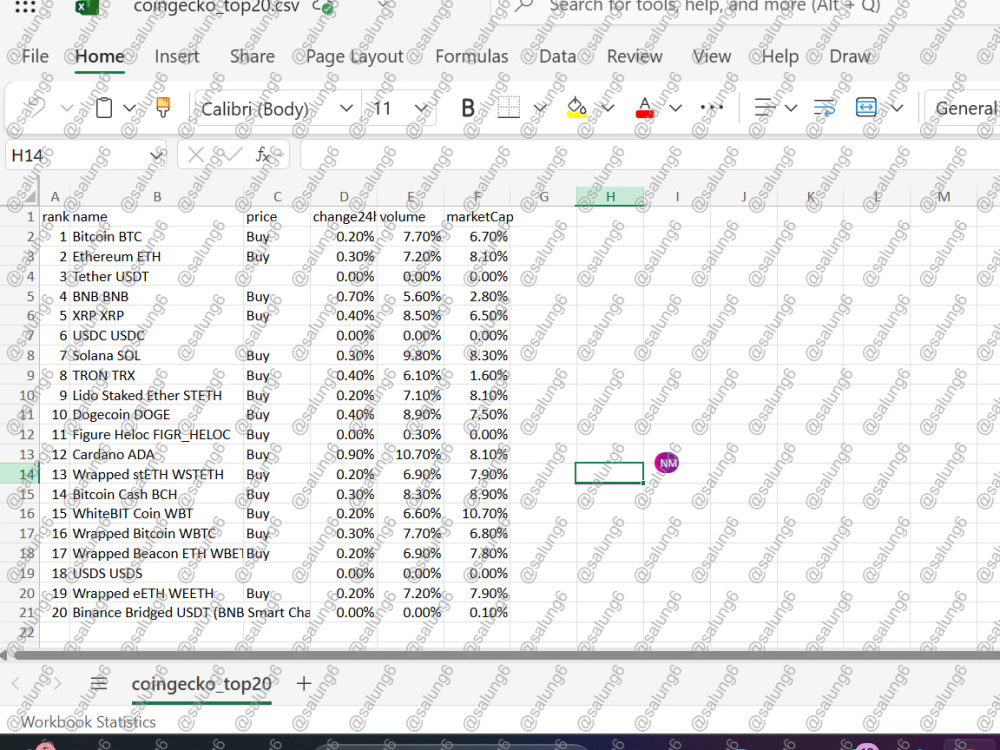1000x750 pixels.
Task: Click the NM collaborator avatar
Action: point(667,463)
